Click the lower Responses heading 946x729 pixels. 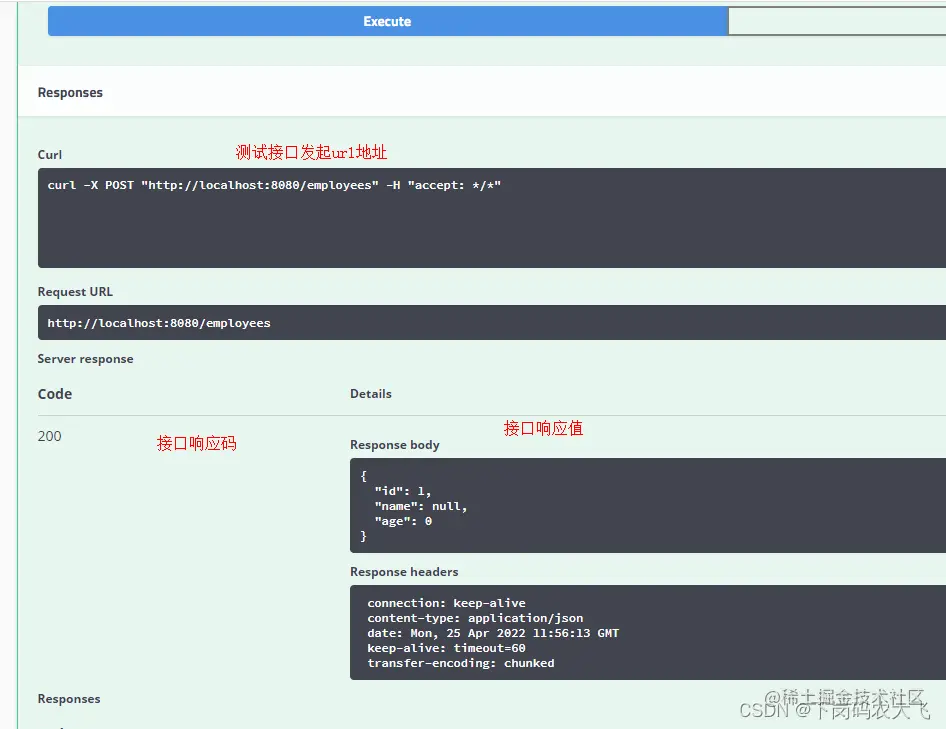coord(69,699)
